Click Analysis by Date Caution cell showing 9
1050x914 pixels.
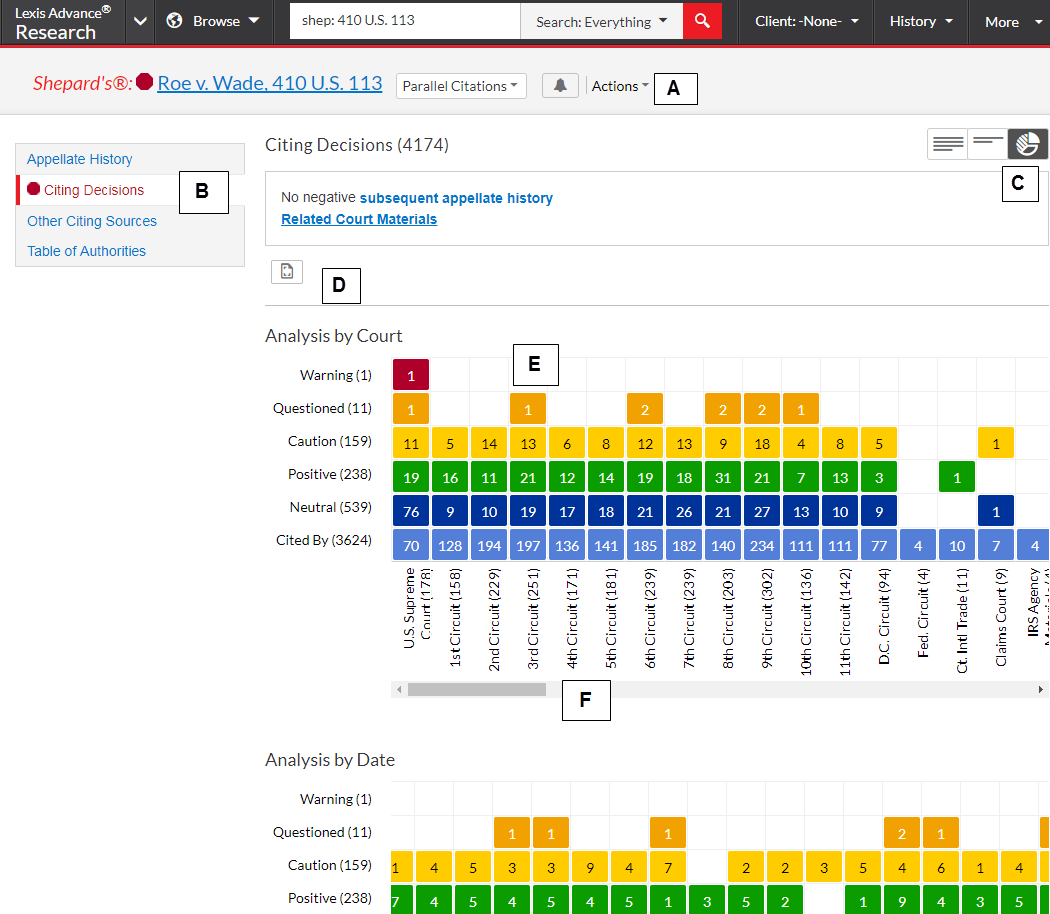point(590,868)
